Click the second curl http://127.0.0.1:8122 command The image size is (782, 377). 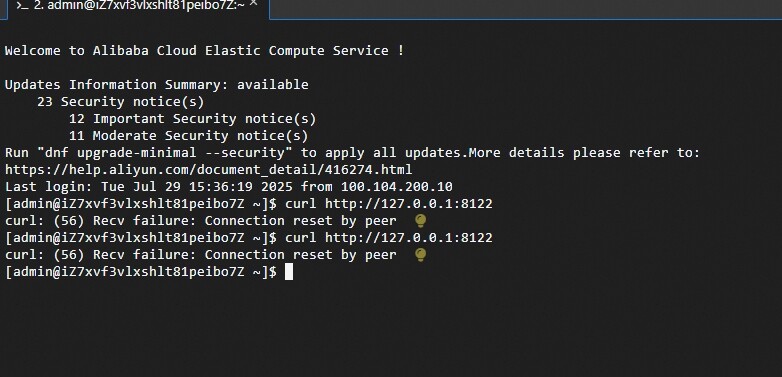[389, 238]
